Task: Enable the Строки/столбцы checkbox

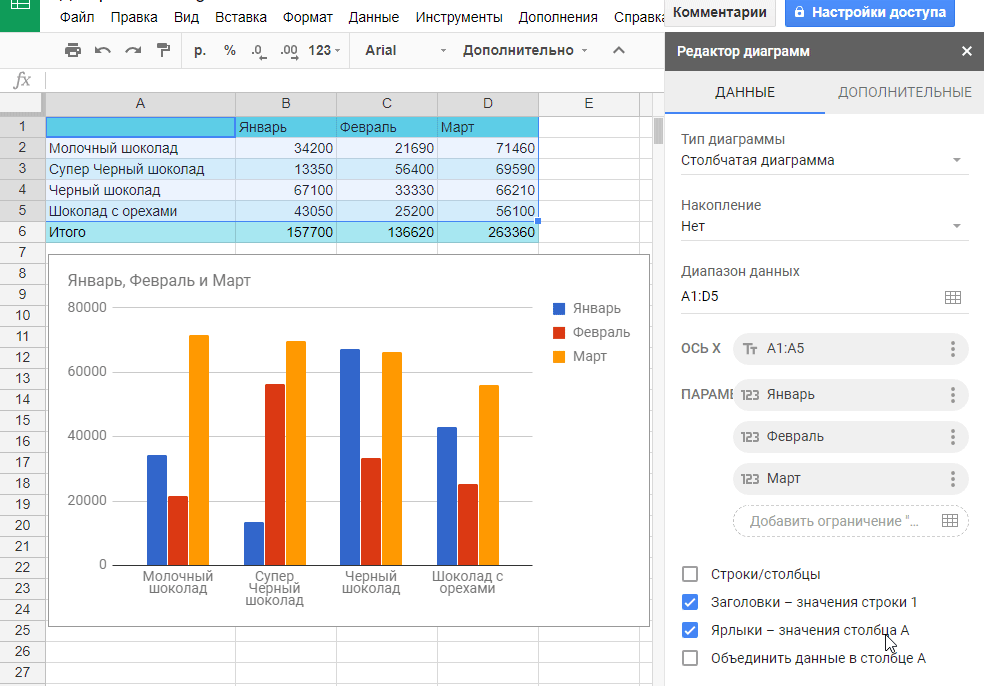Action: pyautogui.click(x=689, y=574)
